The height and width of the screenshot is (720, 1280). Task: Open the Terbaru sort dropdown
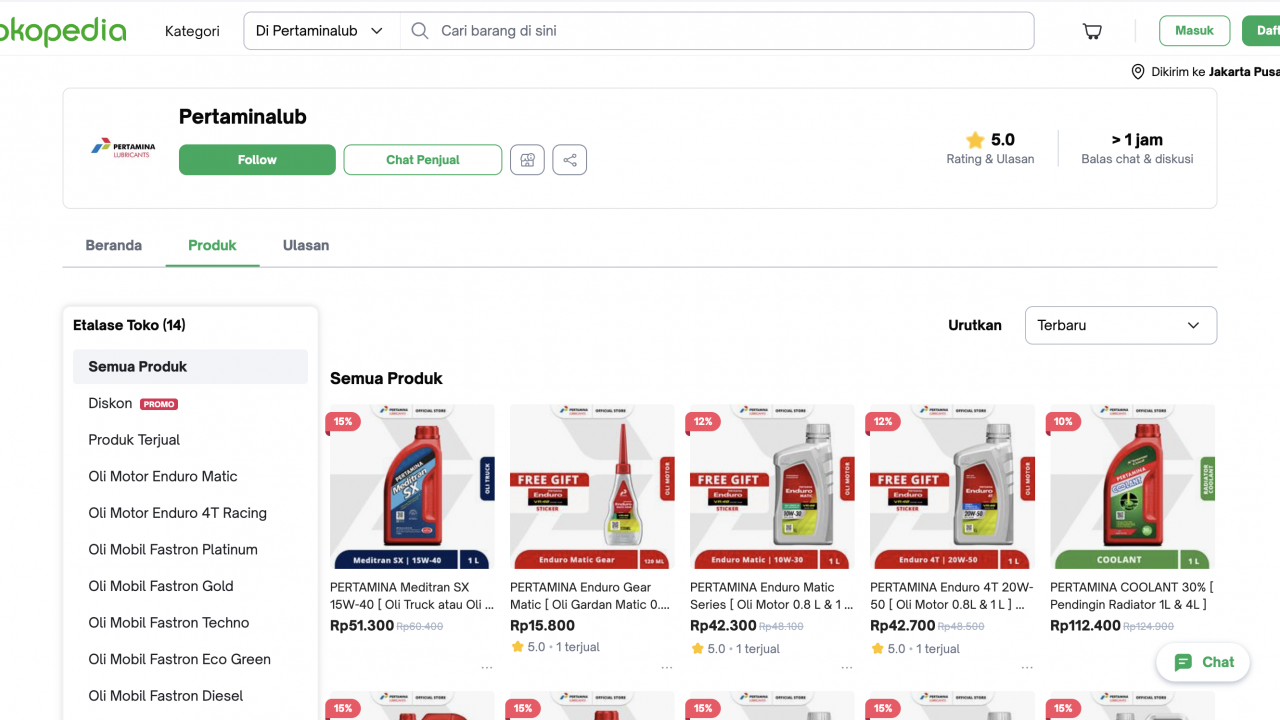click(x=1120, y=325)
